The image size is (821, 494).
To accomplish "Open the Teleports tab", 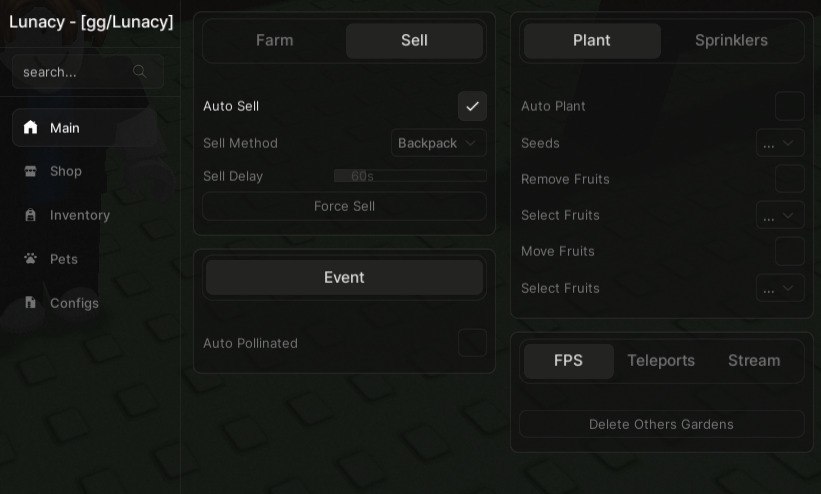I will pos(661,361).
